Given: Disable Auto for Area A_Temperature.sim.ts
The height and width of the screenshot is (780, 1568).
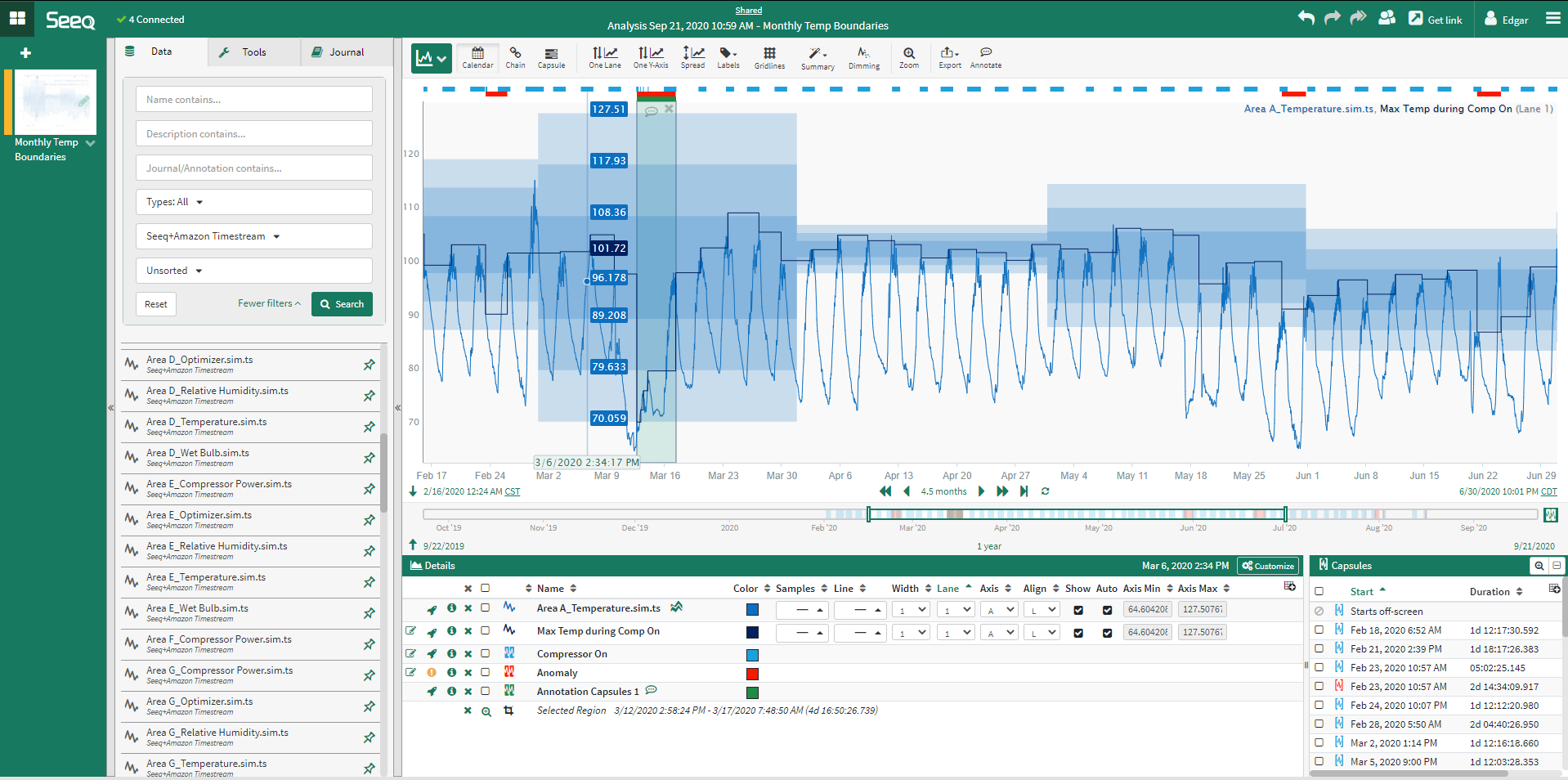Looking at the screenshot, I should [1108, 610].
